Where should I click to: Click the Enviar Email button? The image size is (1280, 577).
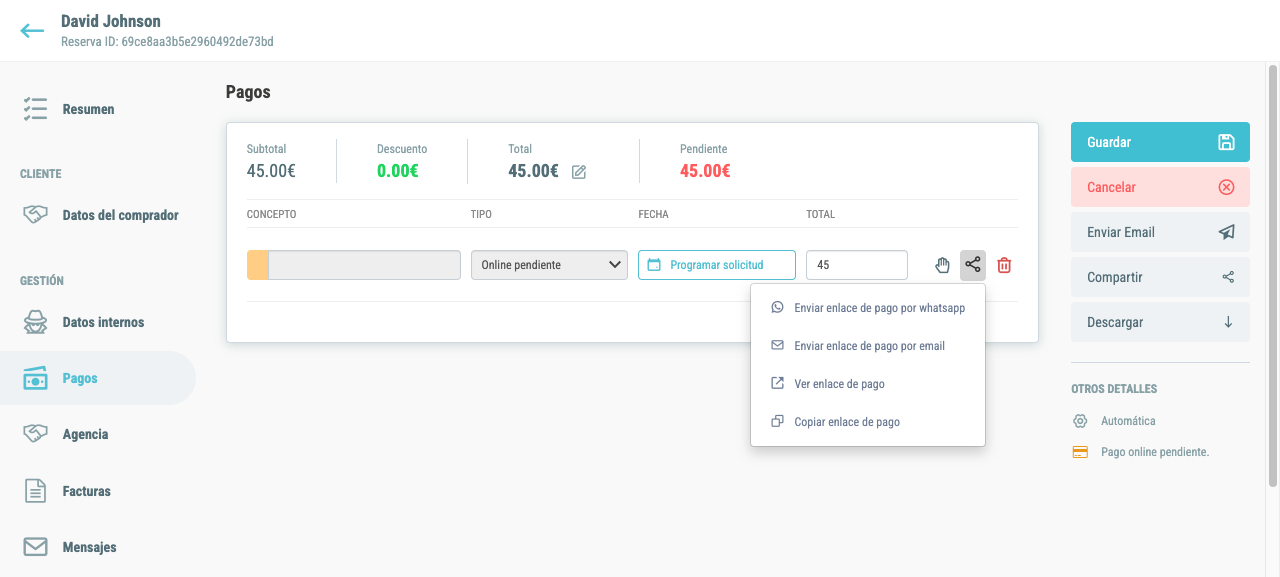pos(1160,232)
